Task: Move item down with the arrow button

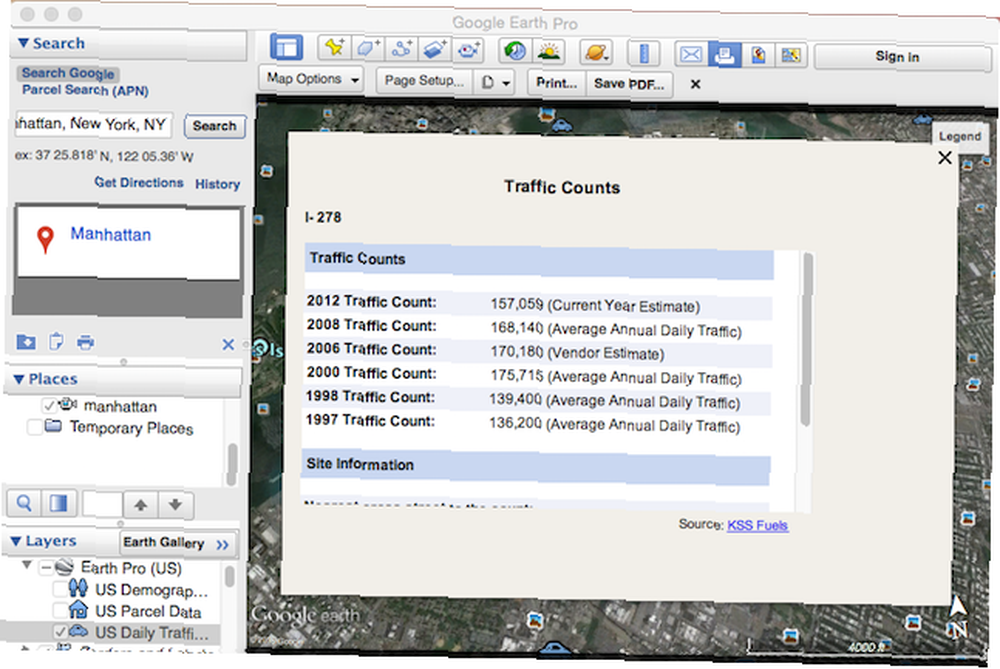Action: coord(175,505)
